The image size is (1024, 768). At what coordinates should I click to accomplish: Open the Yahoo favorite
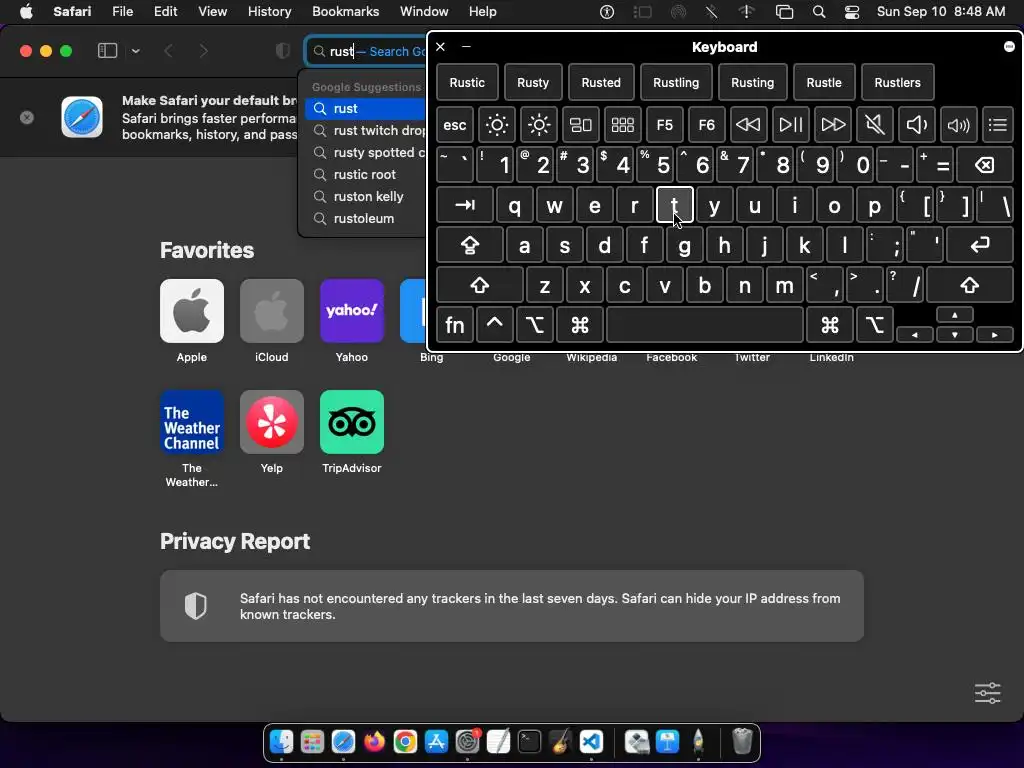point(352,311)
